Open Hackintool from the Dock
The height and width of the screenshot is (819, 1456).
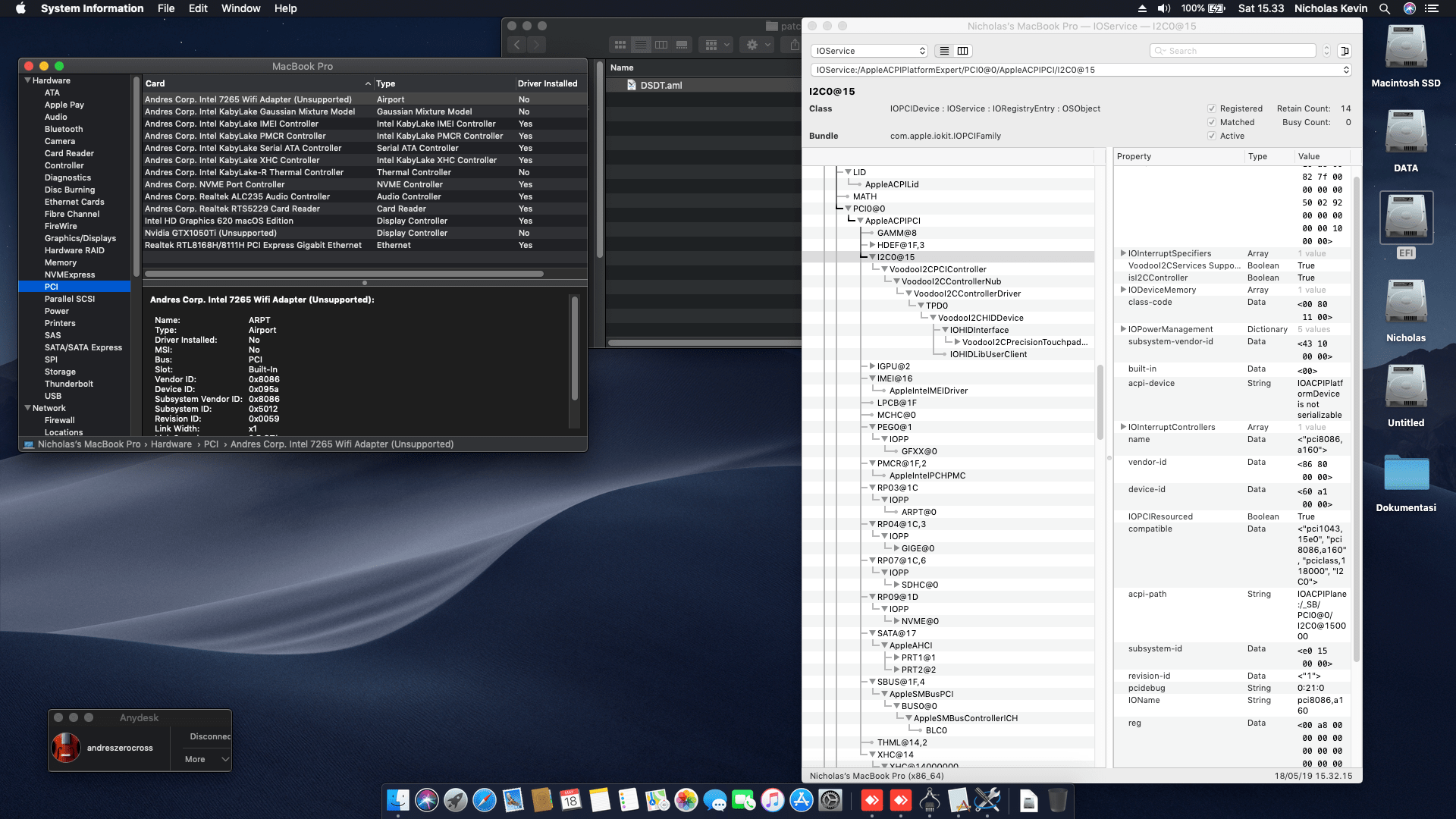point(987,801)
